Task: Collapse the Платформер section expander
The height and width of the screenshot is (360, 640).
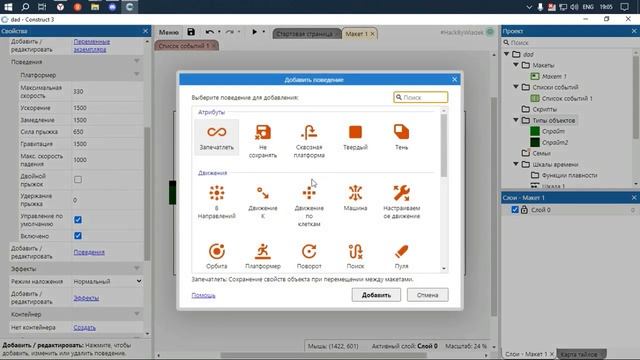Action: point(137,75)
